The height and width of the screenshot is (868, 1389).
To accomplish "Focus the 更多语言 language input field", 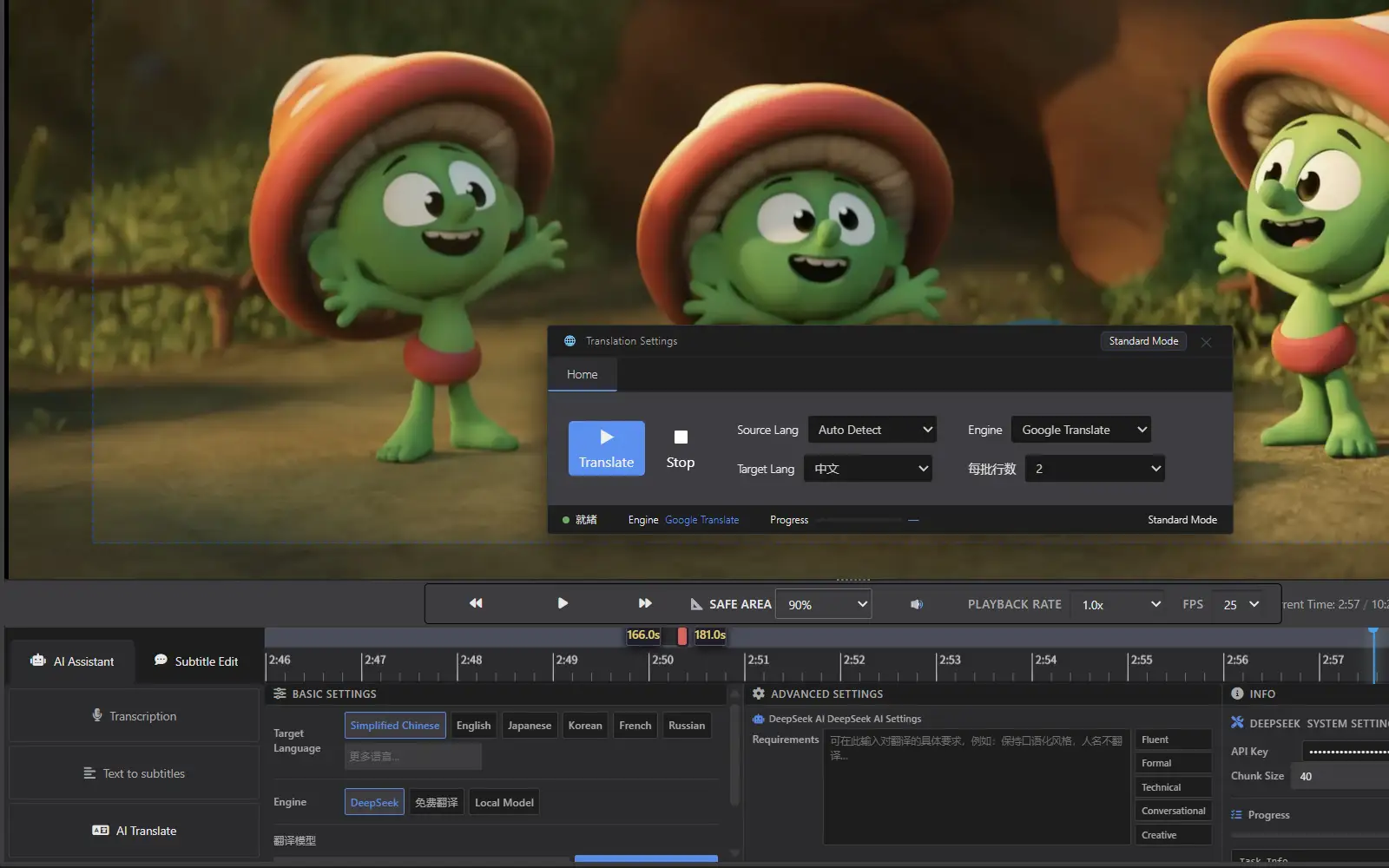I will point(413,757).
